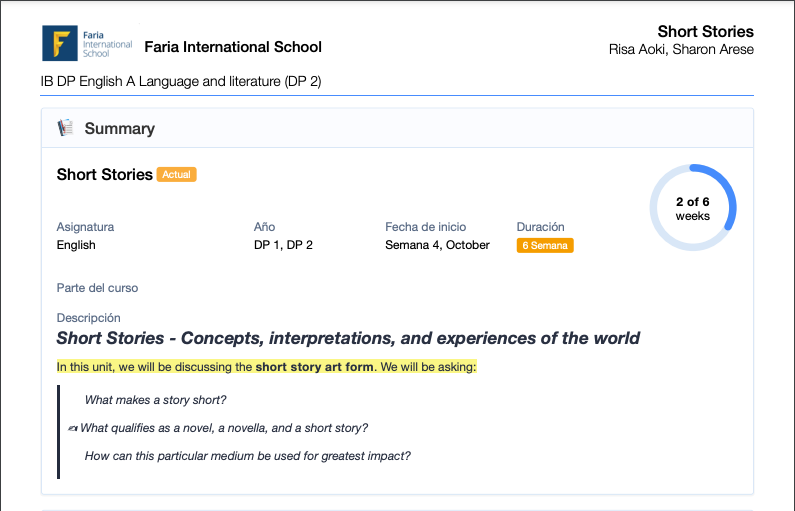795x511 pixels.
Task: Click the '6 Semana' duration badge
Action: (544, 245)
